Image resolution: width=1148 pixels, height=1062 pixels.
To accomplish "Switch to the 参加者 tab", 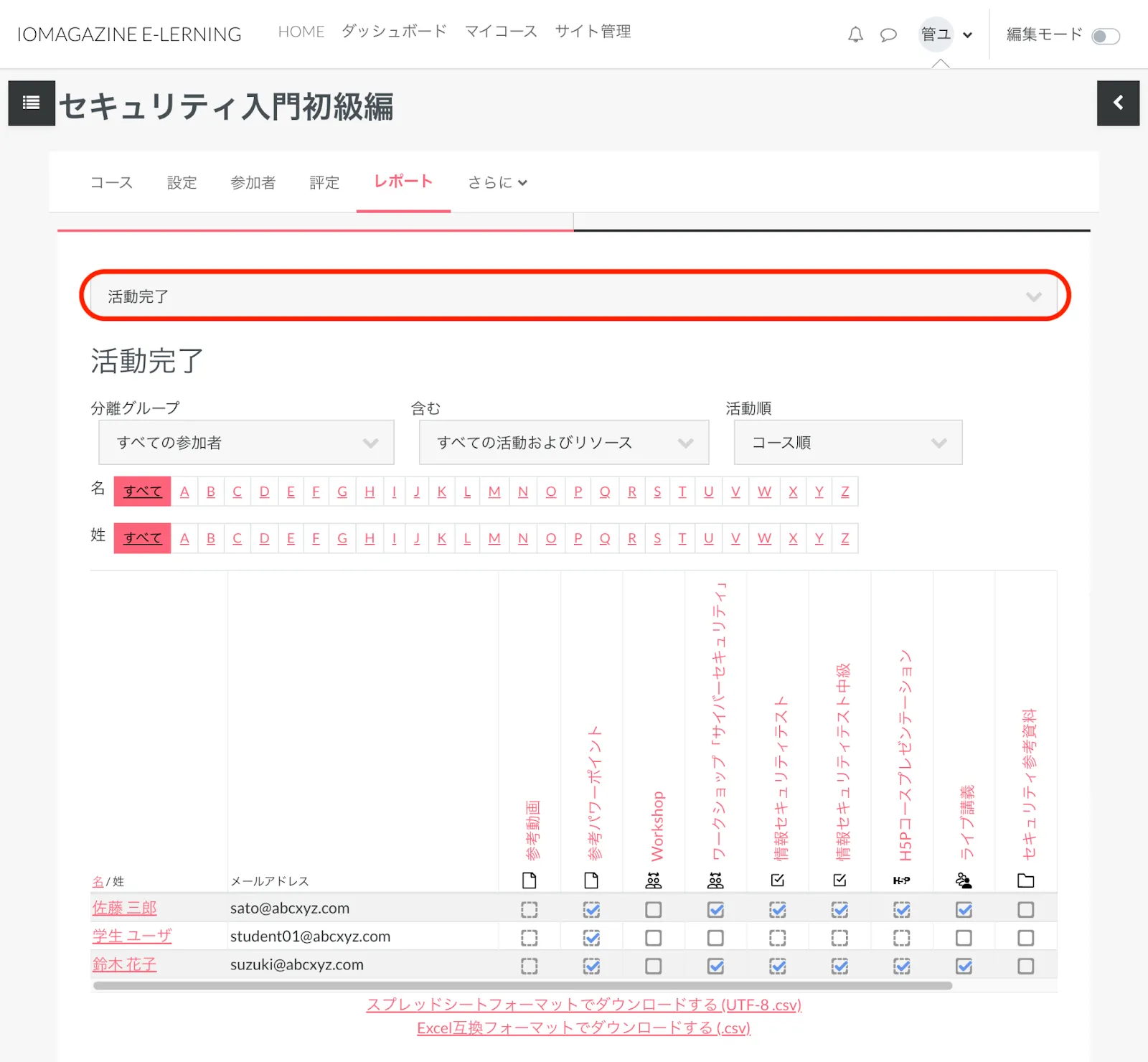I will pyautogui.click(x=253, y=183).
